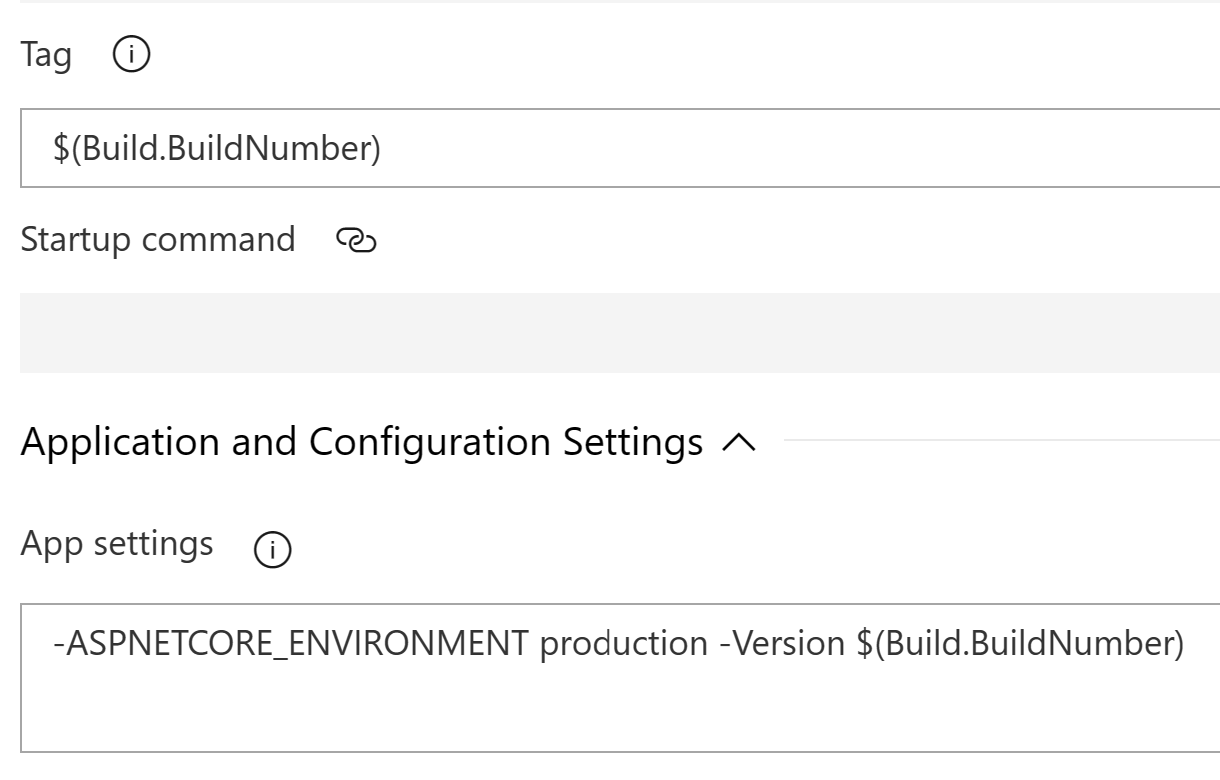
Task: Click the word production in App settings
Action: click(625, 644)
